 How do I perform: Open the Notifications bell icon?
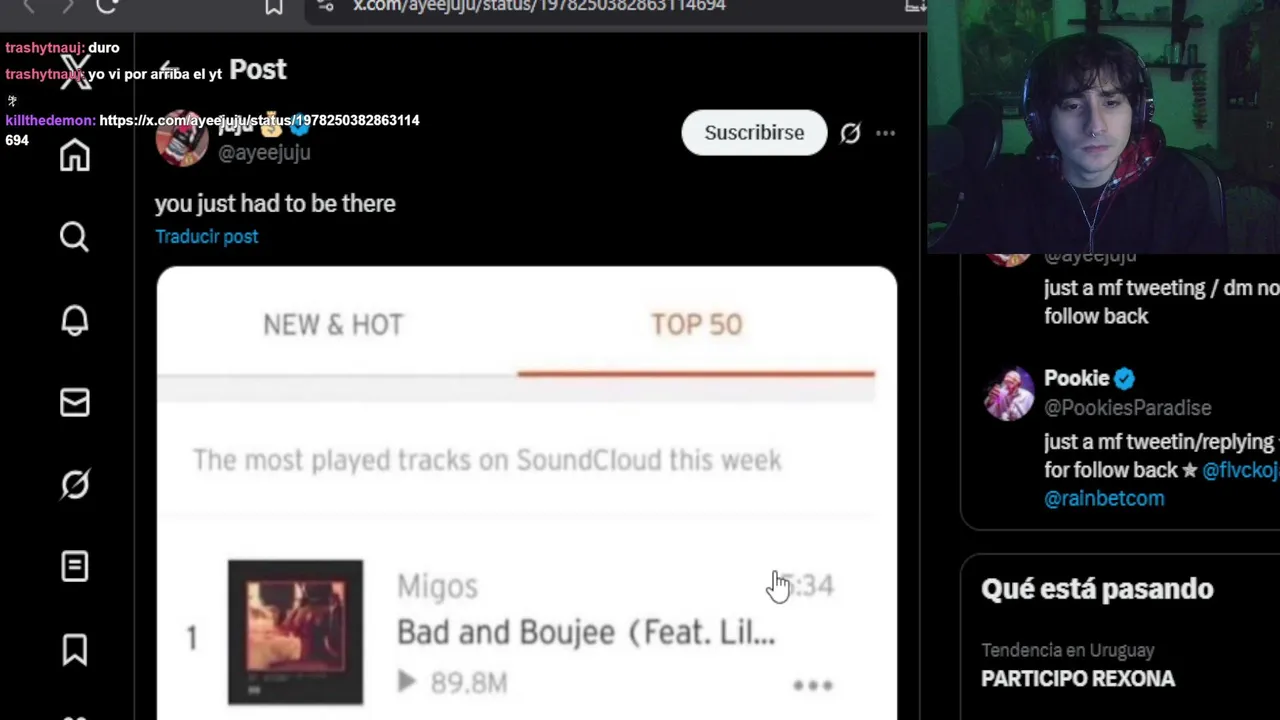coord(74,320)
